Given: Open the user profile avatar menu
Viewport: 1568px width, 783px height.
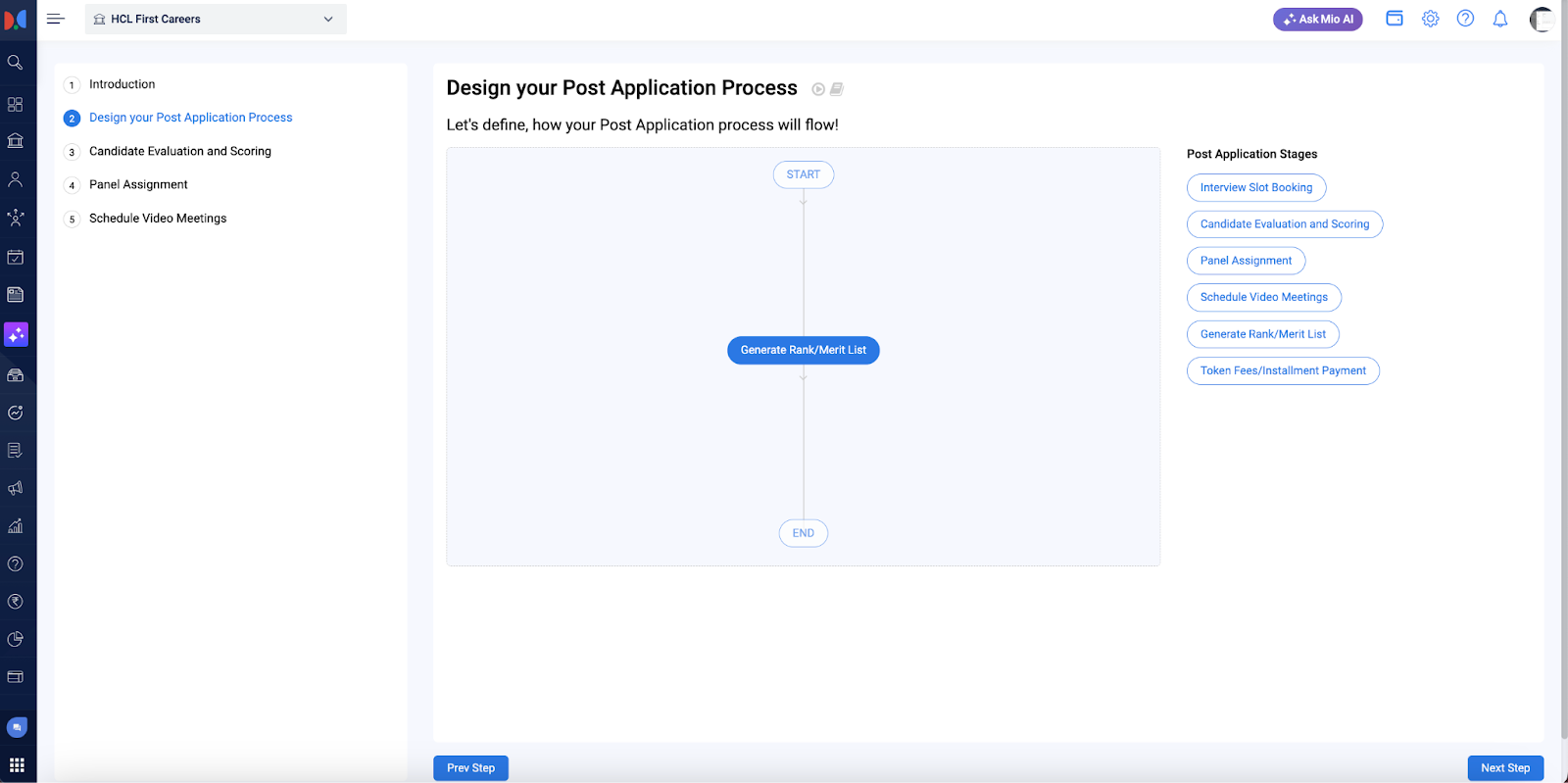Looking at the screenshot, I should coord(1542,19).
